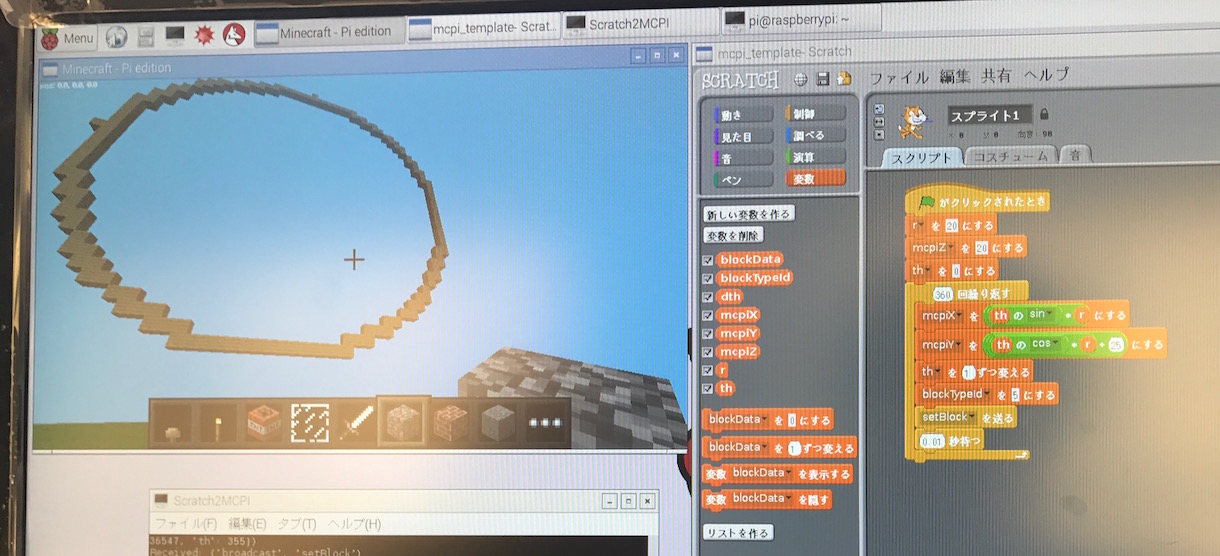Image resolution: width=1220 pixels, height=556 pixels.
Task: Toggle mcpiX variable checkbox
Action: 708,315
